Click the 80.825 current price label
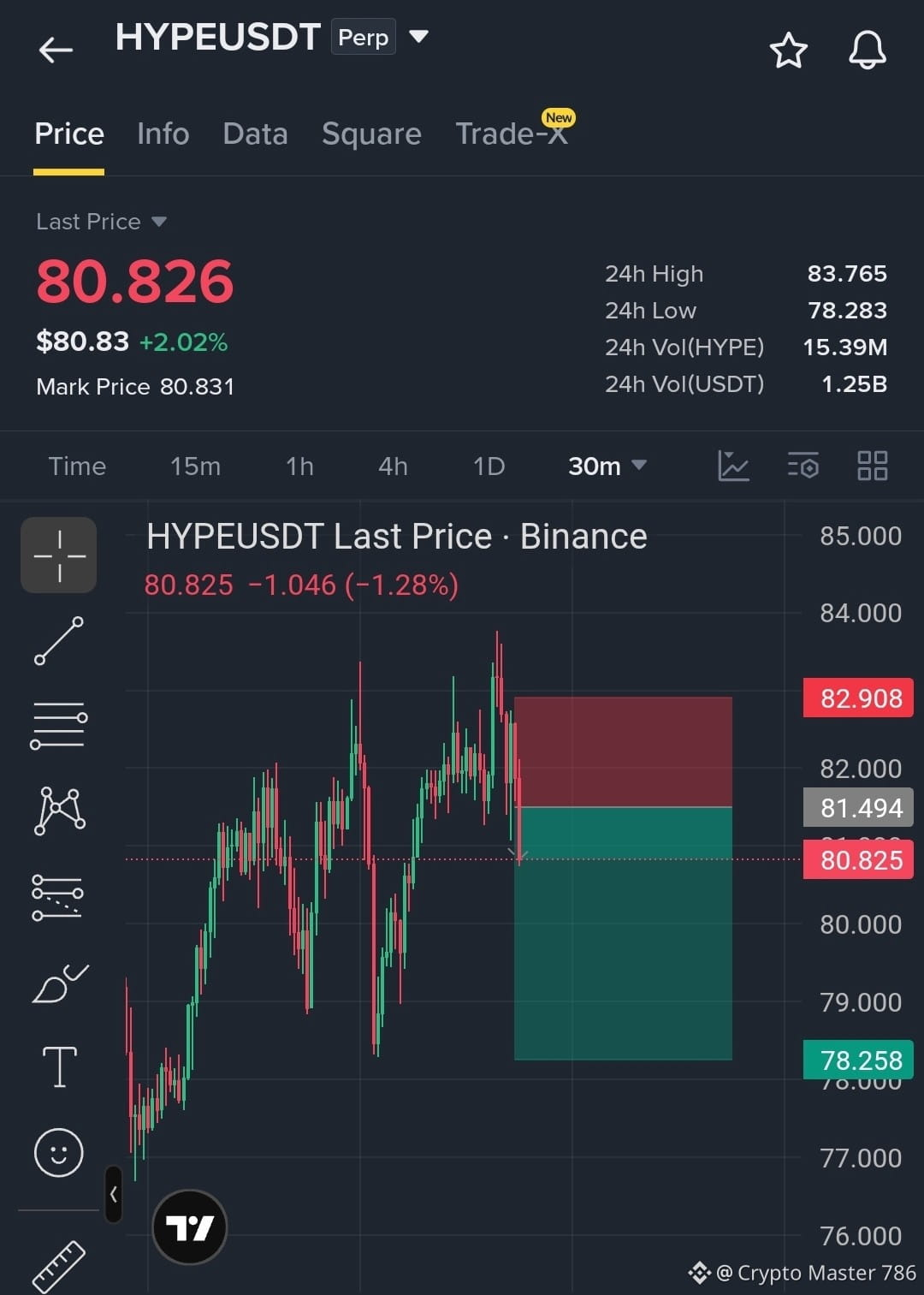The height and width of the screenshot is (1295, 924). point(858,859)
